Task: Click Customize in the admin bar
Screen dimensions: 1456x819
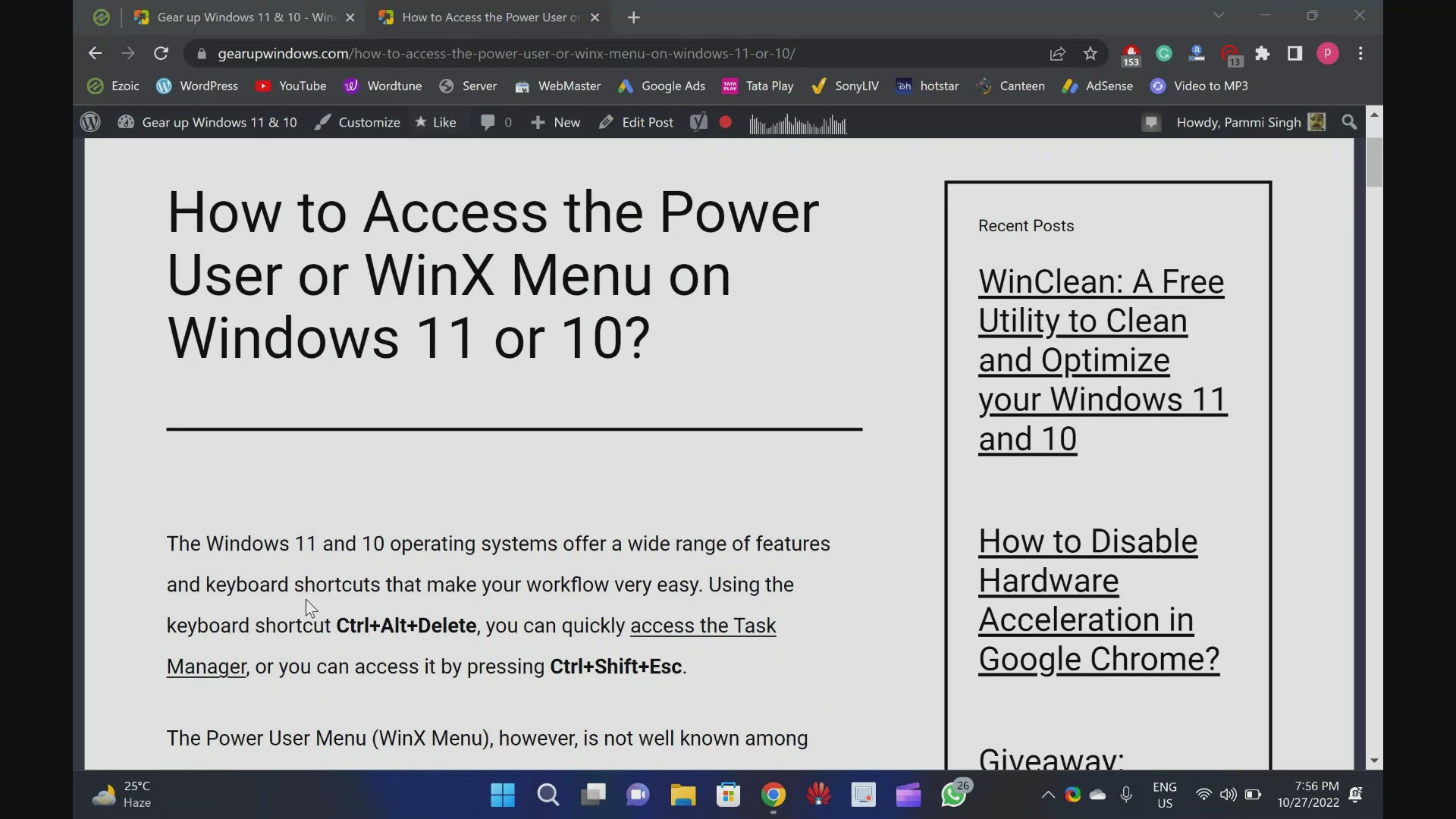Action: click(x=357, y=122)
